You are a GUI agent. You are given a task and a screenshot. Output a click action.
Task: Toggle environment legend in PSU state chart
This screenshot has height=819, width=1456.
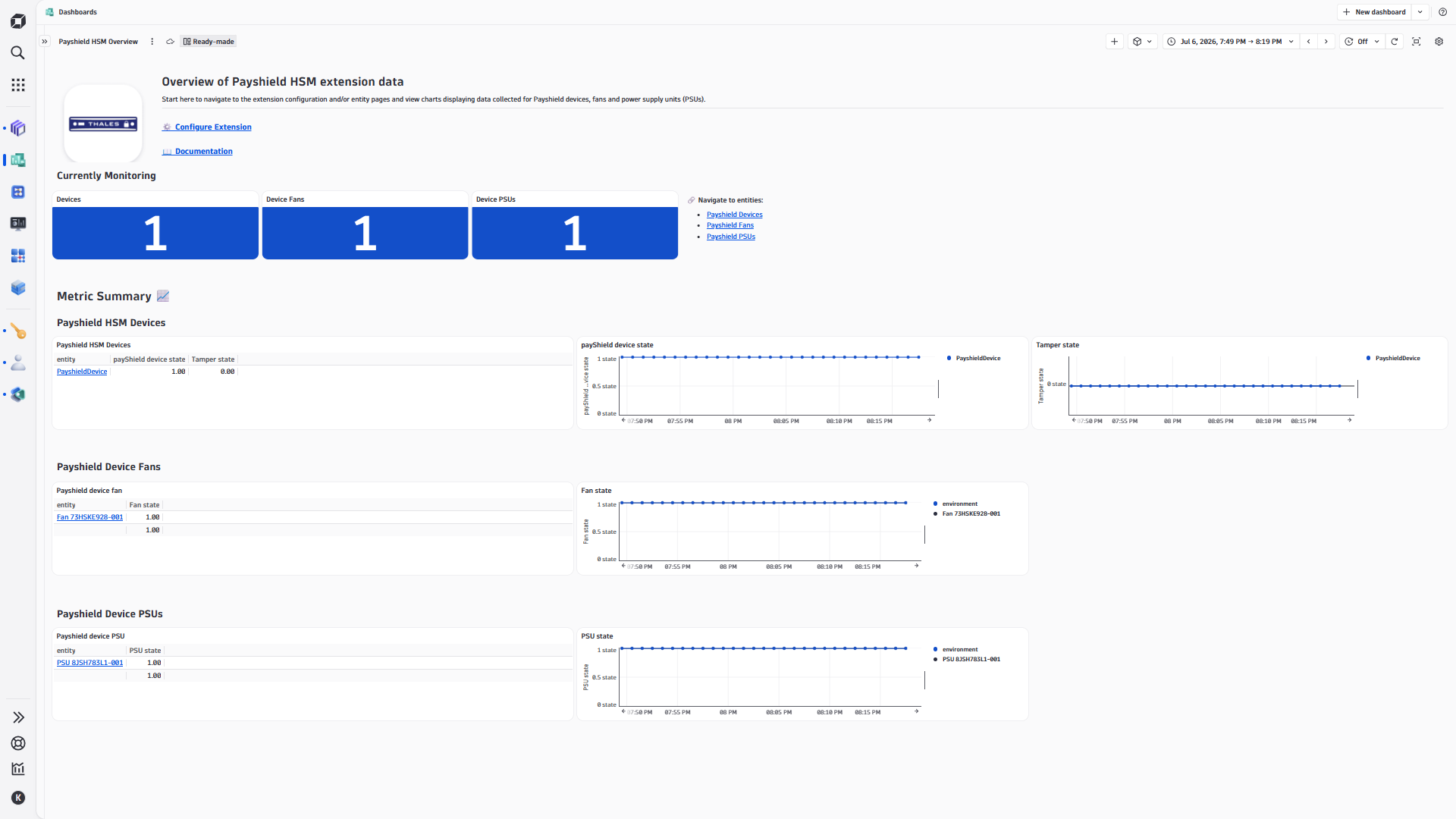[x=955, y=649]
